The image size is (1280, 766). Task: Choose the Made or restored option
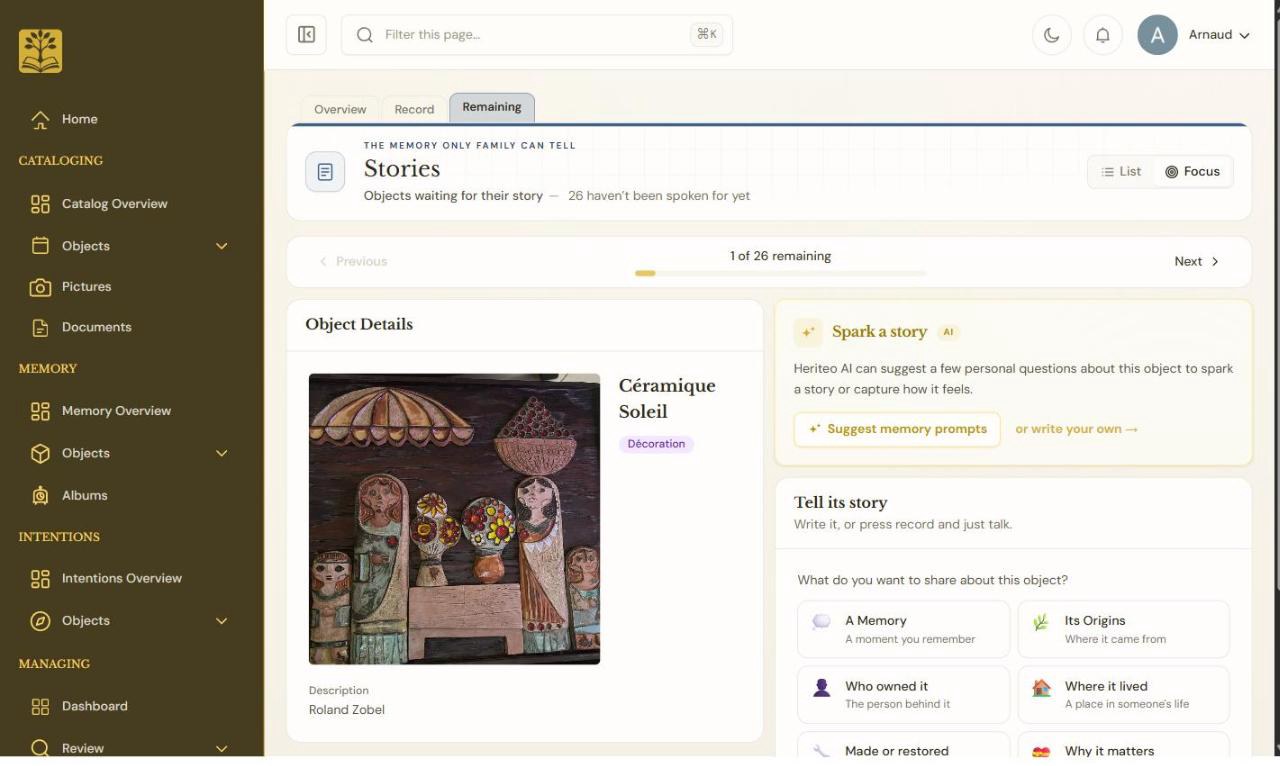903,746
